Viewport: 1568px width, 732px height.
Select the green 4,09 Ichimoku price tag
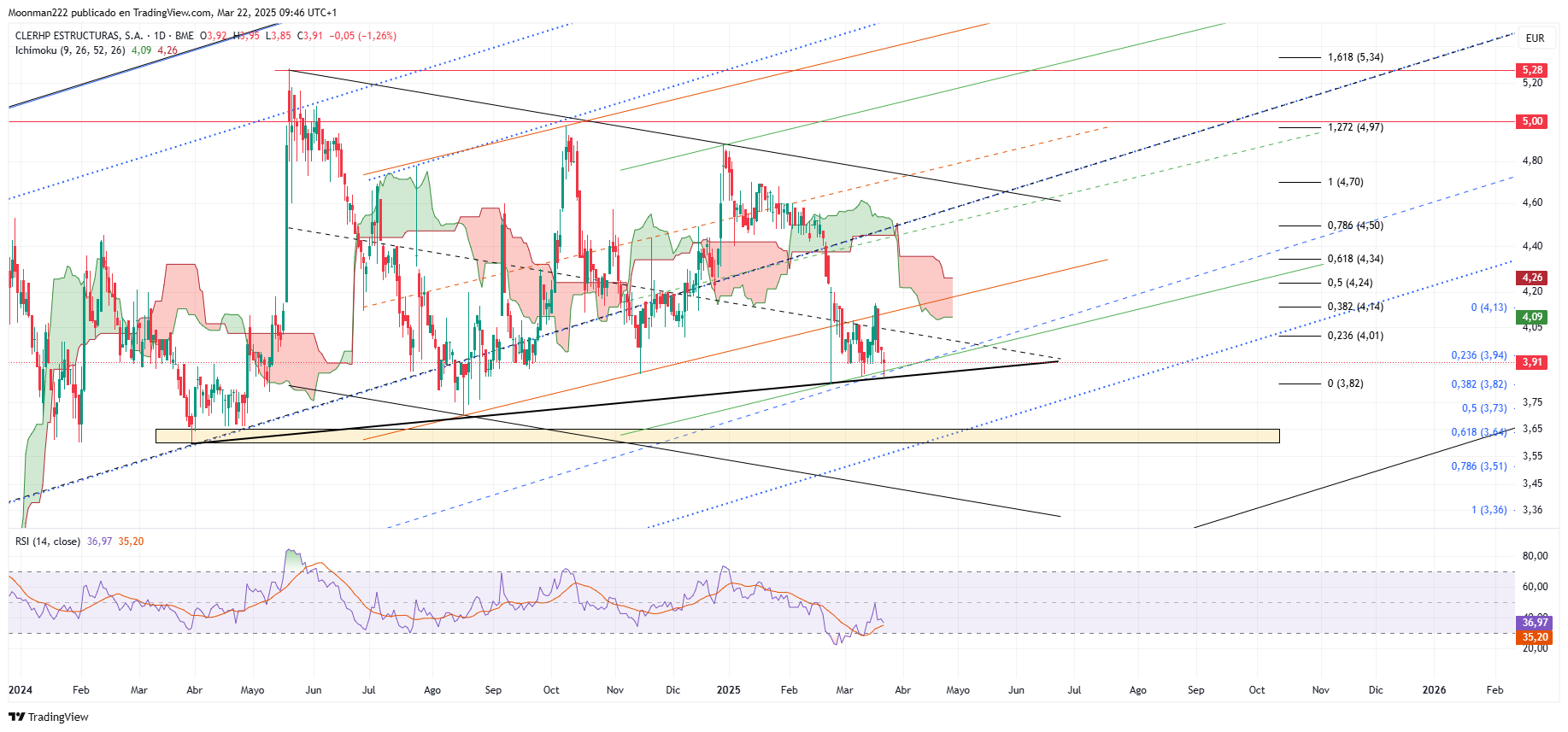[1532, 317]
